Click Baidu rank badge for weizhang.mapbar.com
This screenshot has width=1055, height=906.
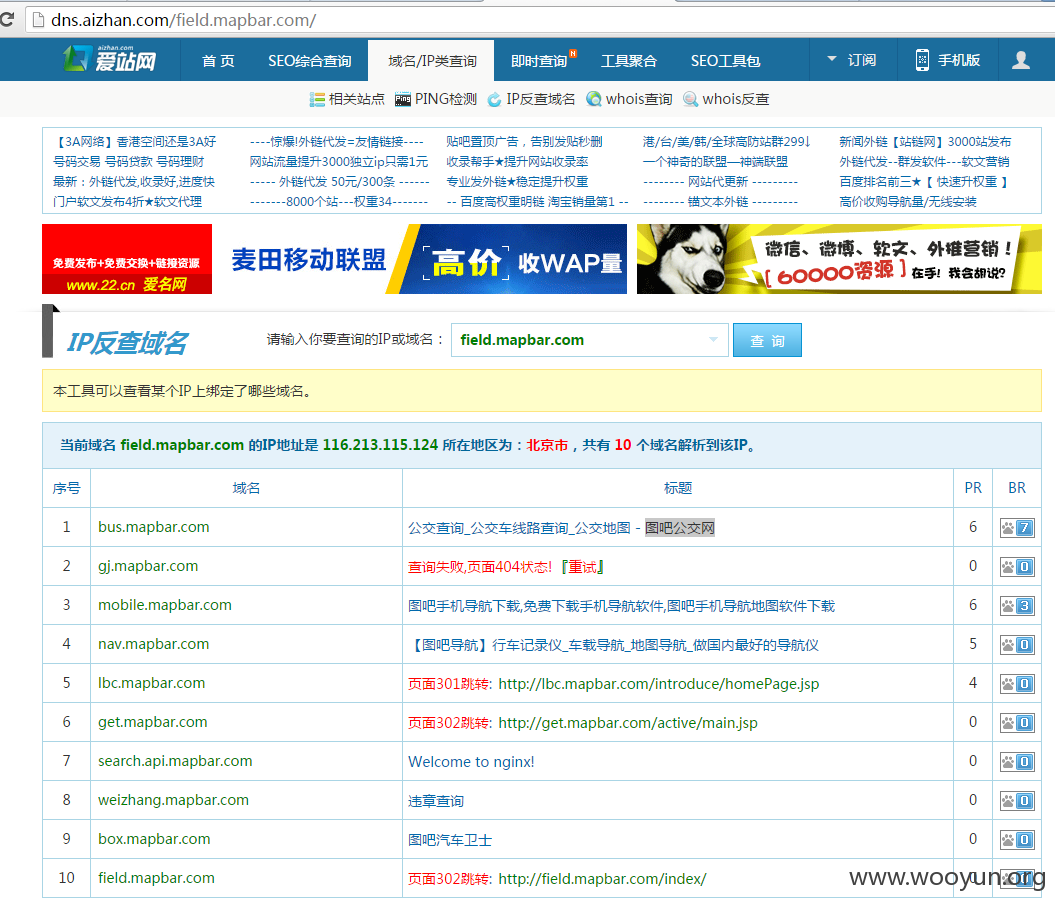(x=1017, y=801)
